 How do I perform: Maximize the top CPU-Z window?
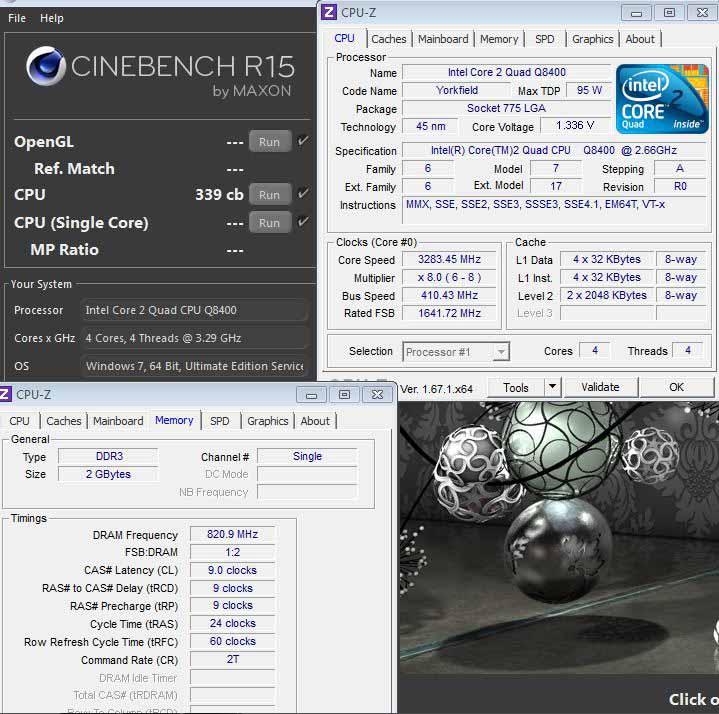coord(669,13)
